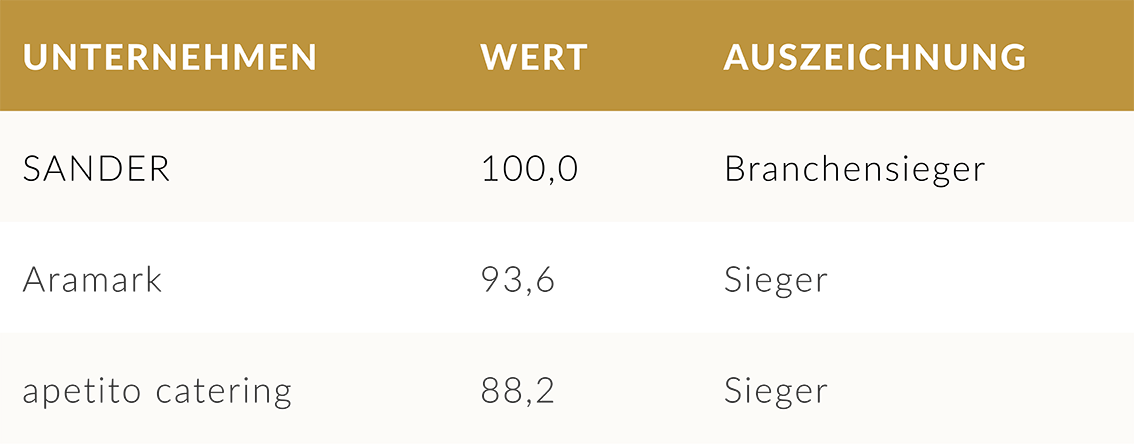Click the AUSZEICHNUNG column header
The width and height of the screenshot is (1134, 444).
(x=875, y=57)
